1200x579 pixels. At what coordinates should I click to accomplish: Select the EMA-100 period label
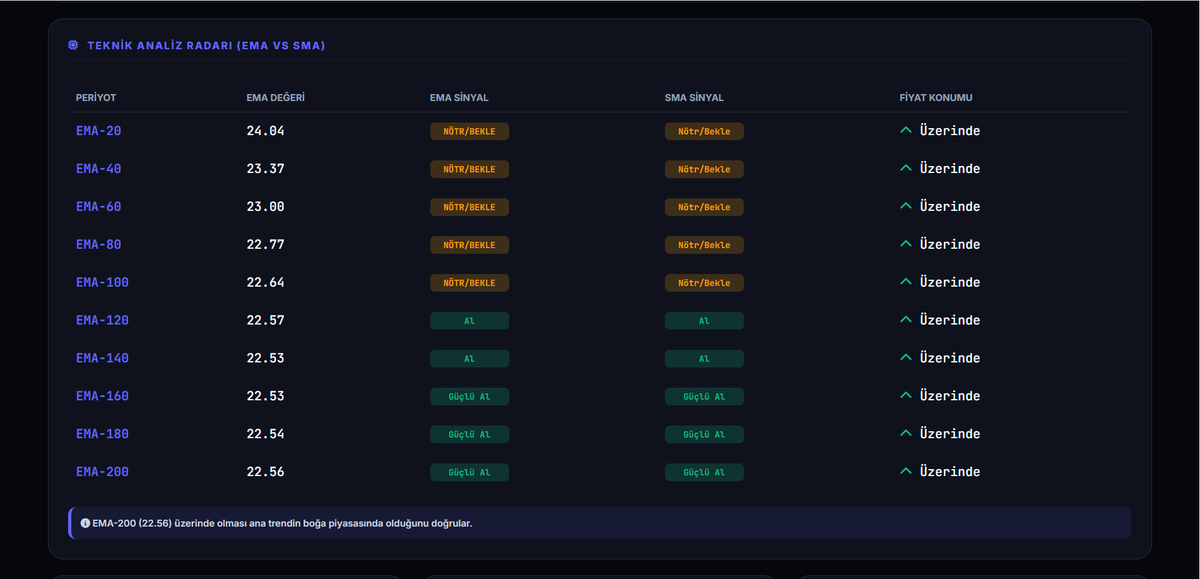(x=102, y=283)
